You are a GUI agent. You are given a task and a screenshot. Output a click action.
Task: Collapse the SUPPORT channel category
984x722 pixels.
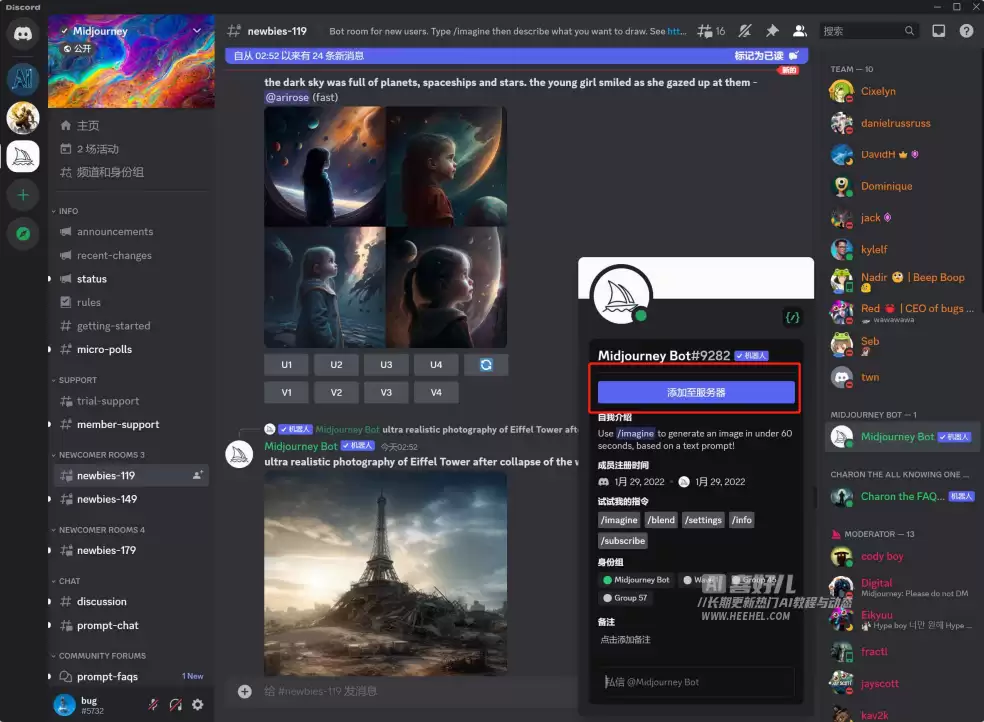point(75,380)
